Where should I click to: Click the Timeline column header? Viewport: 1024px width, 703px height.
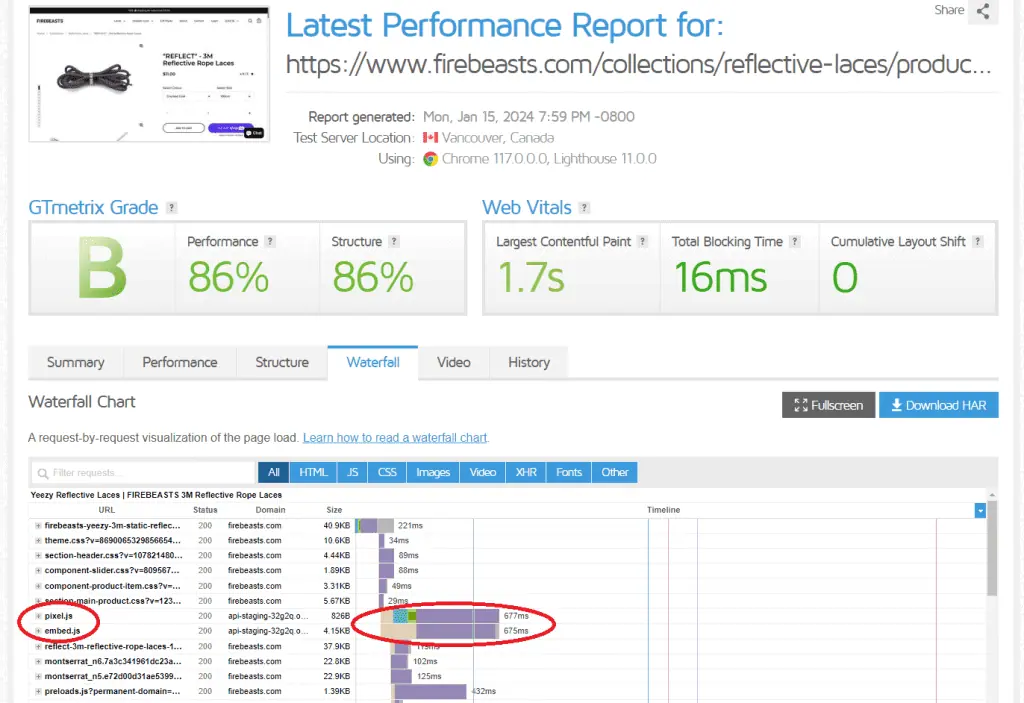[x=664, y=510]
